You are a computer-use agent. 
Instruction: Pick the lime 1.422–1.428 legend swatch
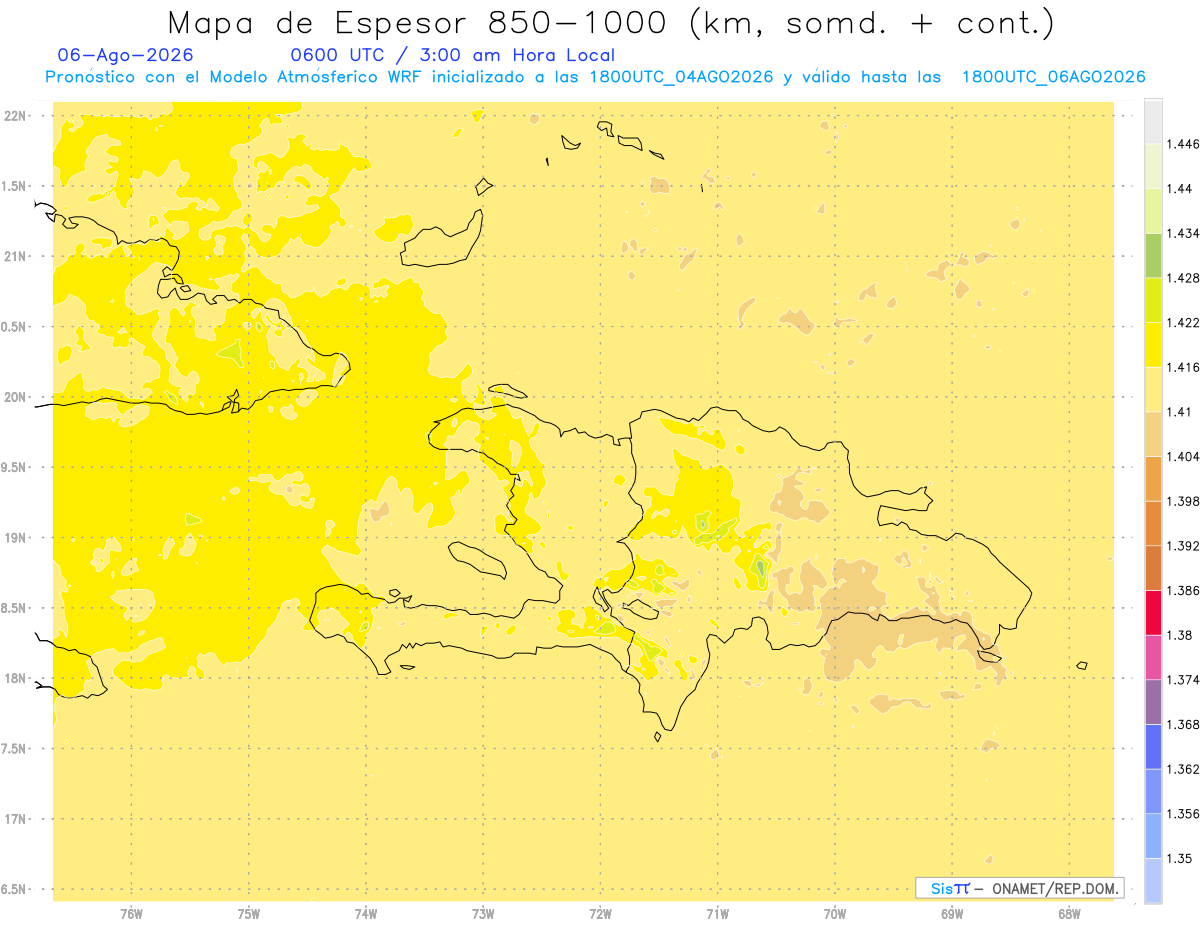[x=1153, y=300]
